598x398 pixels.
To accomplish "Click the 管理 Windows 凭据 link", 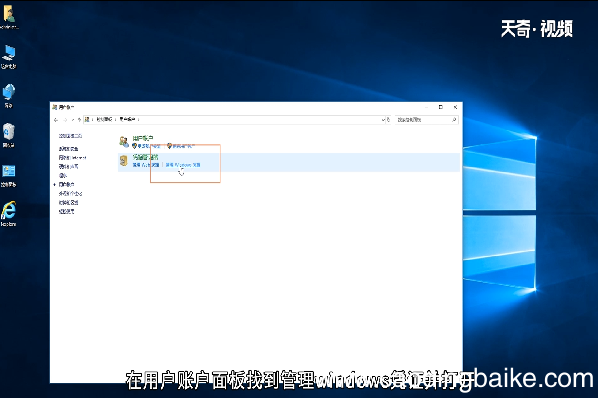I will point(183,165).
